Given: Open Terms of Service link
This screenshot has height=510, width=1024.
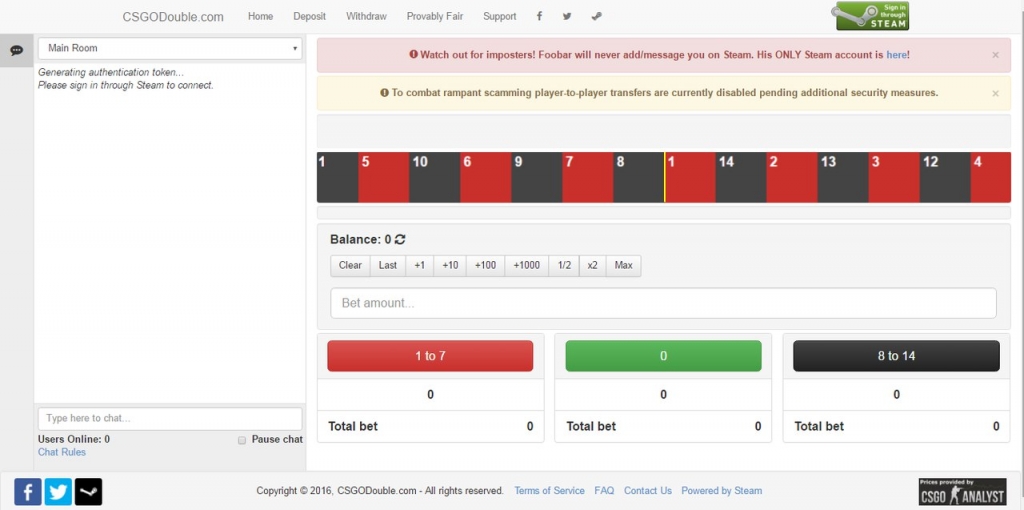Looking at the screenshot, I should (x=549, y=490).
